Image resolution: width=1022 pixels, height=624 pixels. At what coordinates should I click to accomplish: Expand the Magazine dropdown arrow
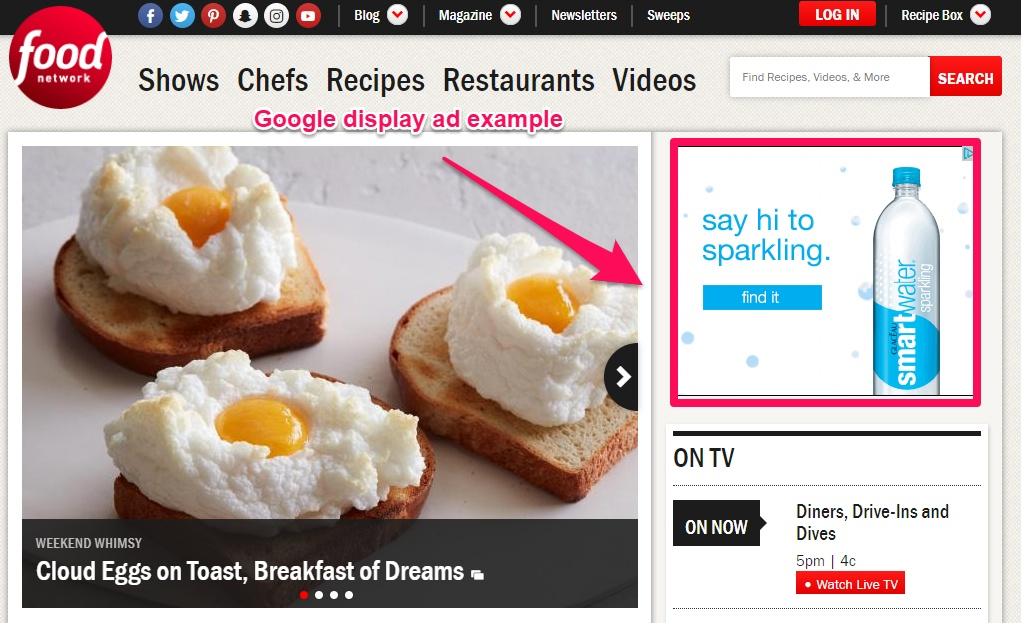(x=510, y=14)
